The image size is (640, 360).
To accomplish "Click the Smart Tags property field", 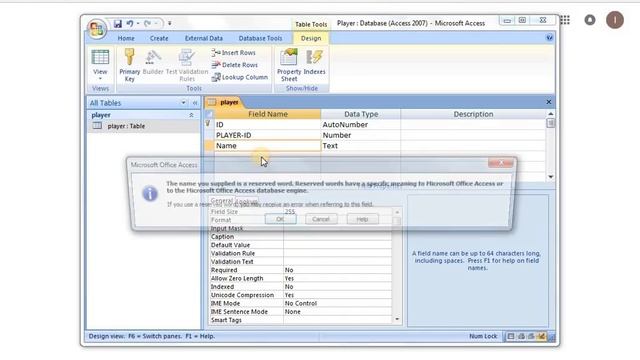I will pyautogui.click(x=338, y=320).
